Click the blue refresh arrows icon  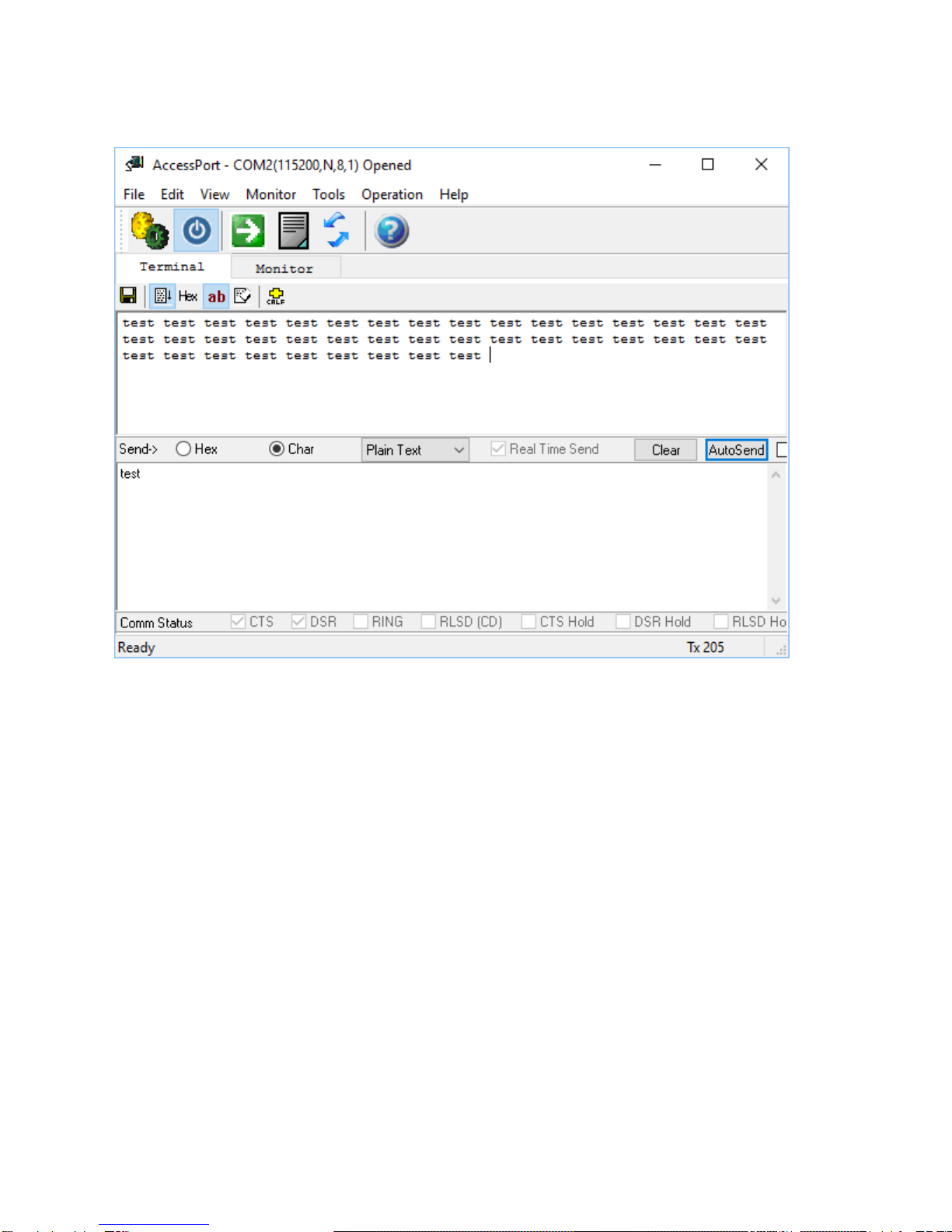click(337, 231)
